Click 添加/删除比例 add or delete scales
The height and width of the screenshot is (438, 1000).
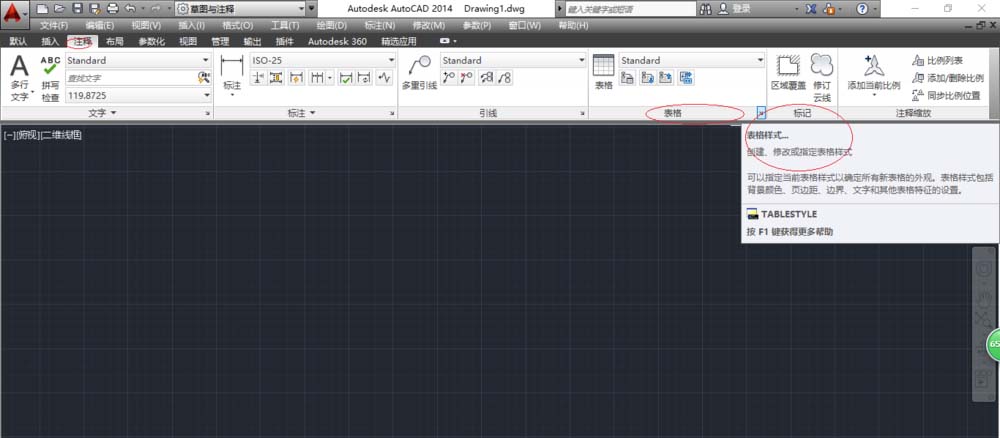click(x=948, y=78)
